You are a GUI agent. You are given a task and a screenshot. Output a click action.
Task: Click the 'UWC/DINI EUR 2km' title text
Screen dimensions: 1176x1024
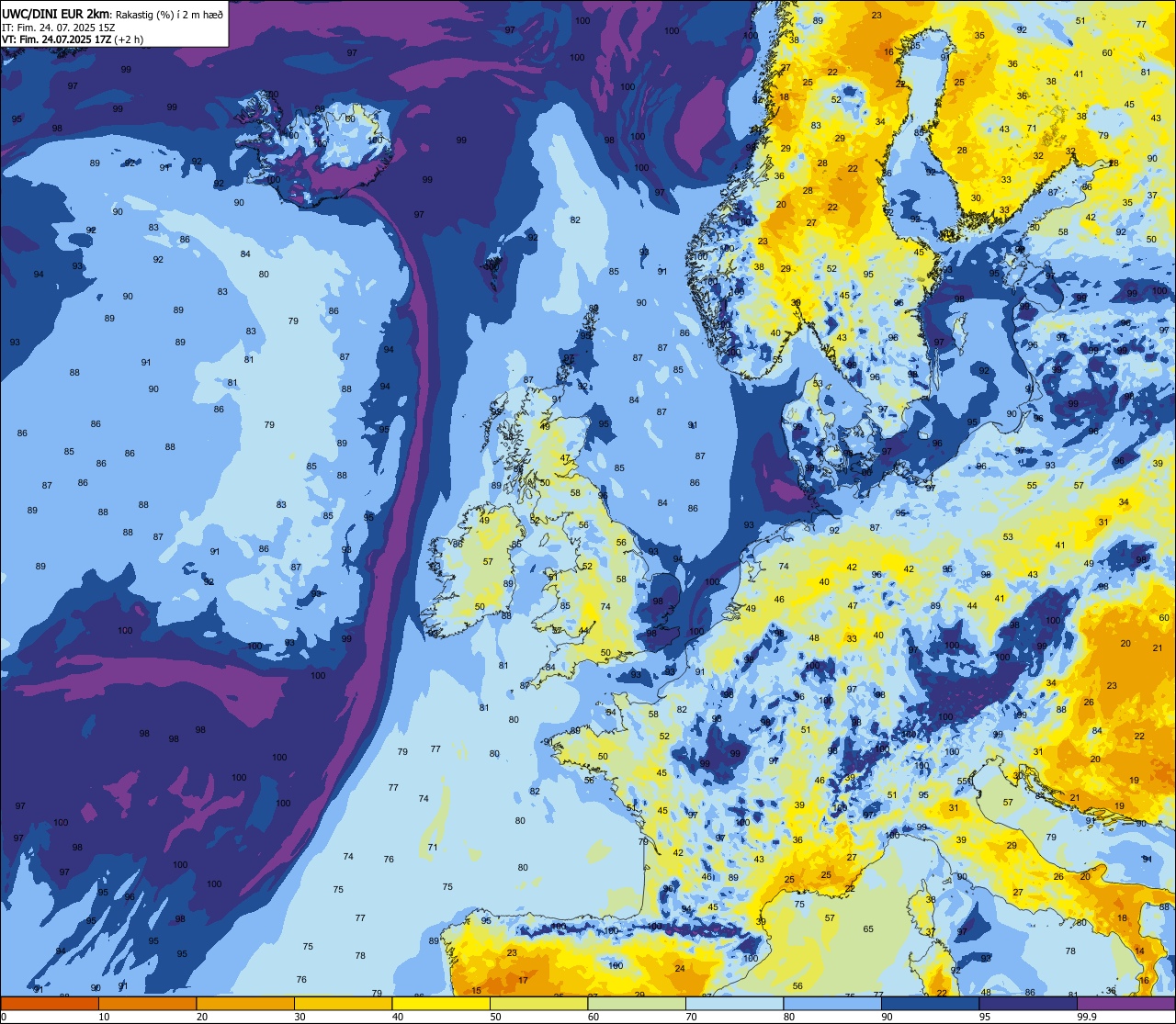[56, 14]
